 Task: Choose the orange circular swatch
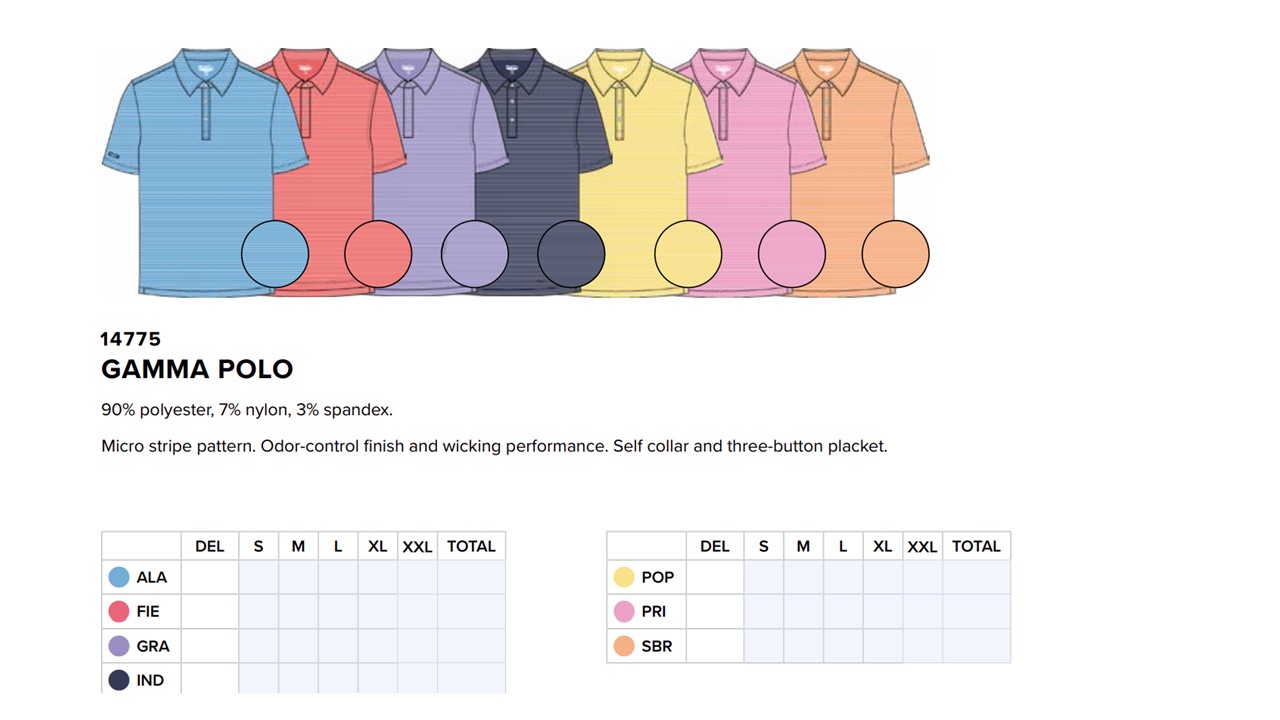point(895,254)
